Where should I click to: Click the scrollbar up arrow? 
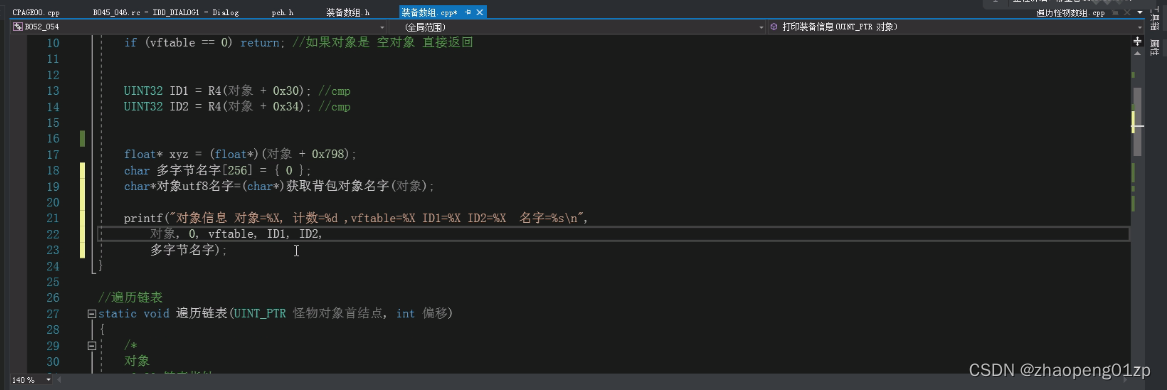pyautogui.click(x=1137, y=54)
